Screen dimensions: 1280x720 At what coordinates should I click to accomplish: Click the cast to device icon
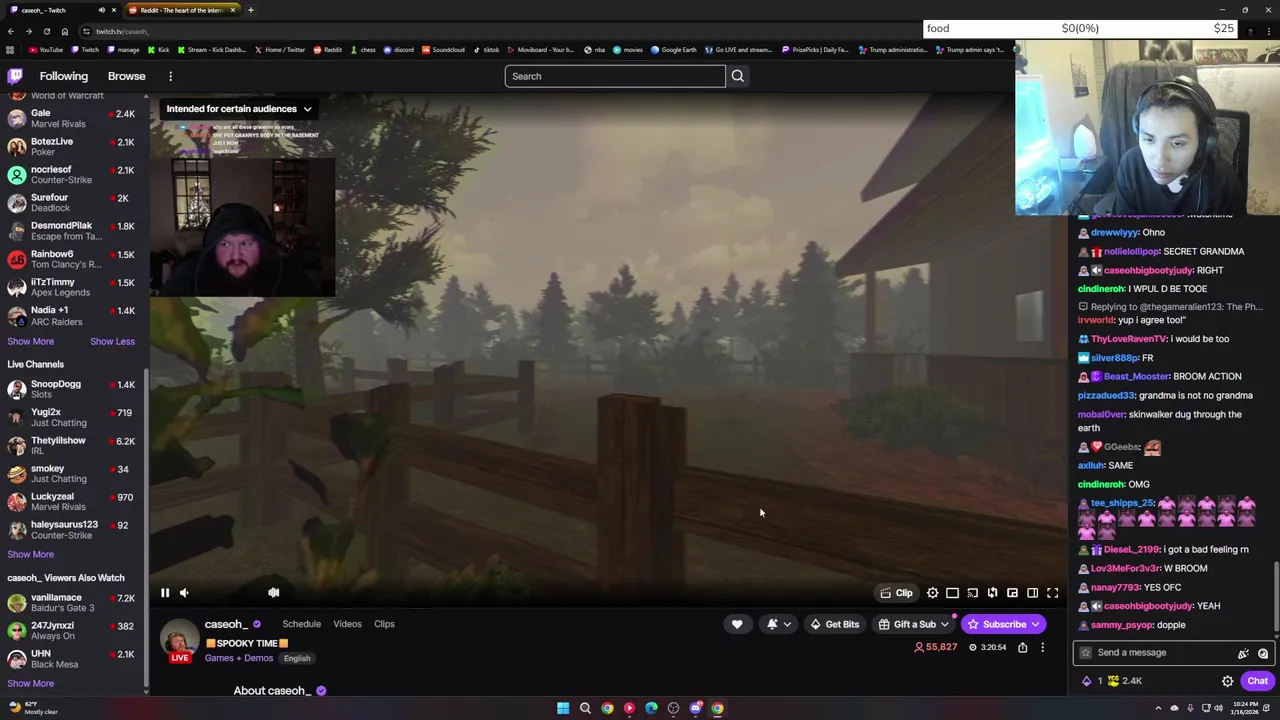[972, 593]
